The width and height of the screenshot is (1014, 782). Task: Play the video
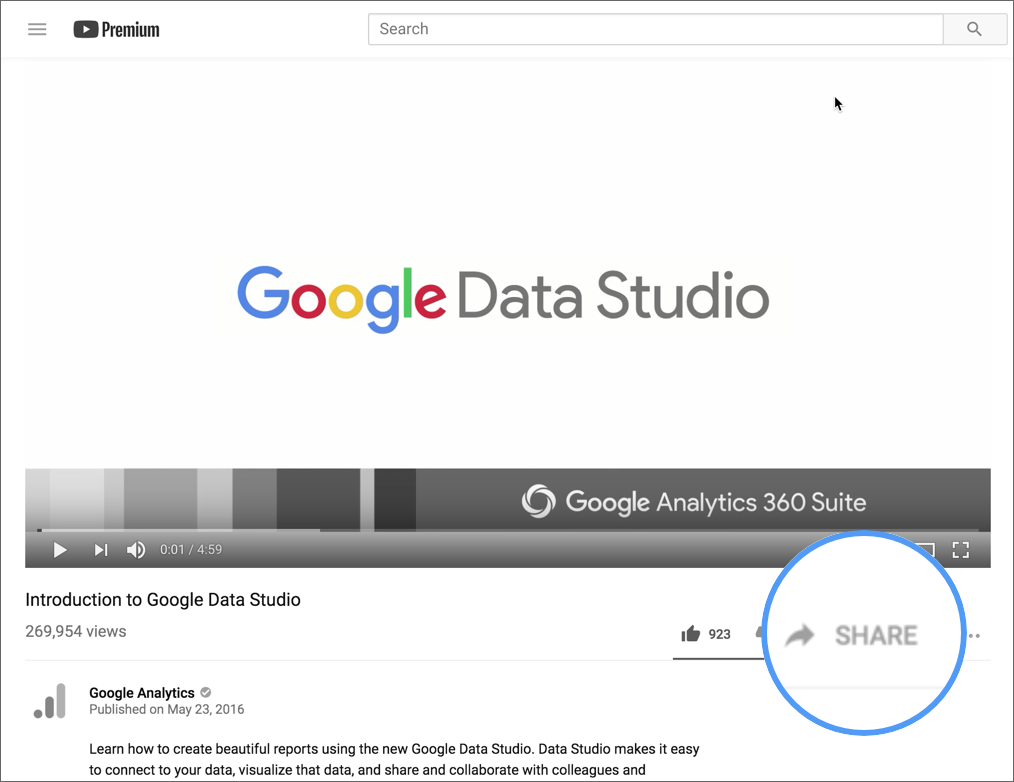[60, 550]
